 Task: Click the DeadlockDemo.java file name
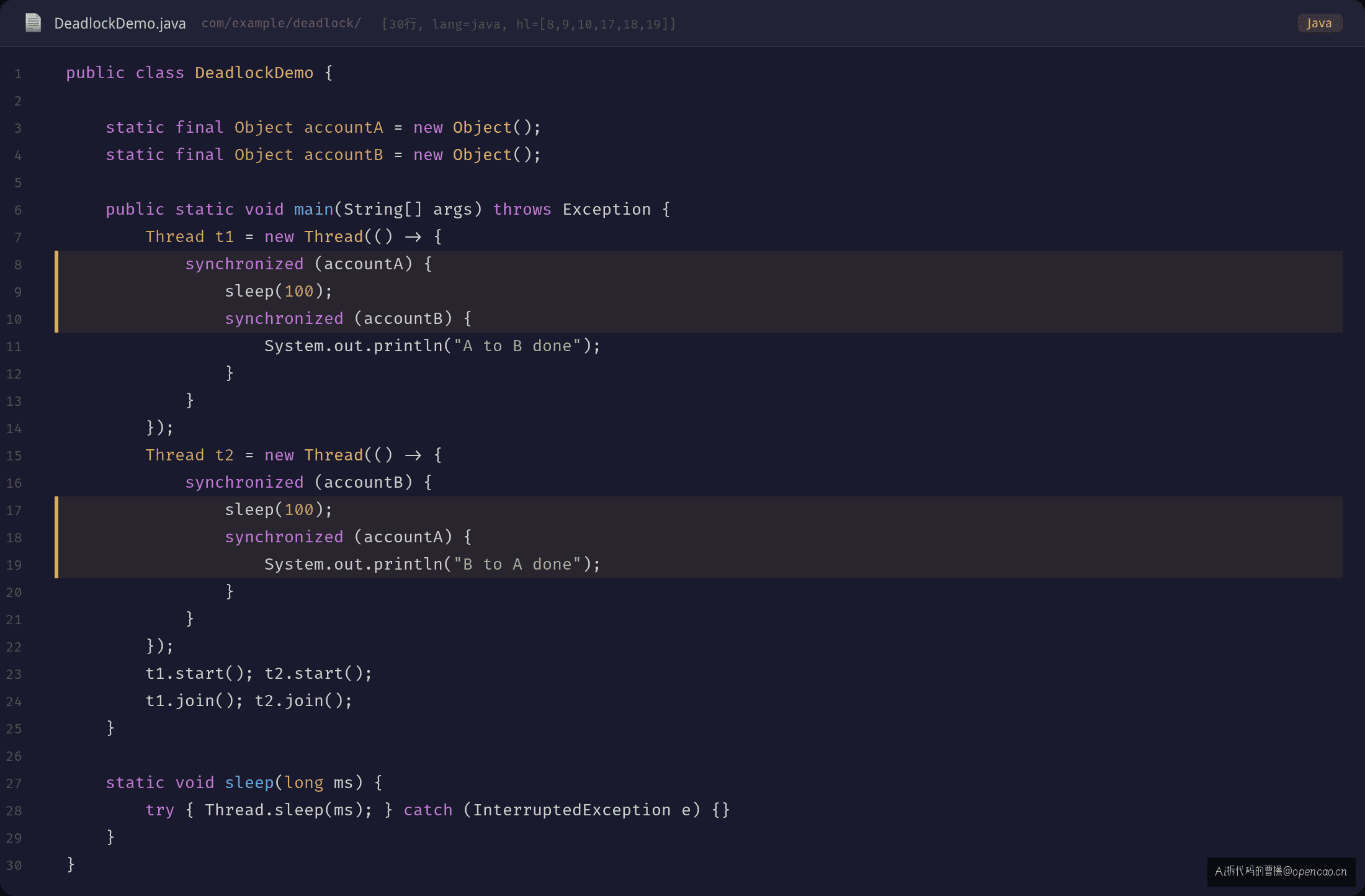coord(120,24)
